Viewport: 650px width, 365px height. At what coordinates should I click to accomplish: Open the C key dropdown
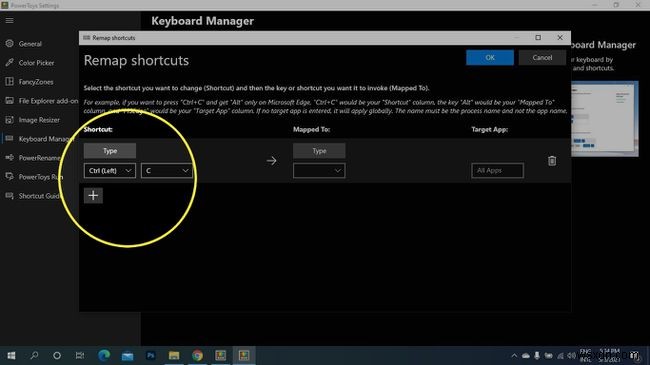tap(167, 170)
